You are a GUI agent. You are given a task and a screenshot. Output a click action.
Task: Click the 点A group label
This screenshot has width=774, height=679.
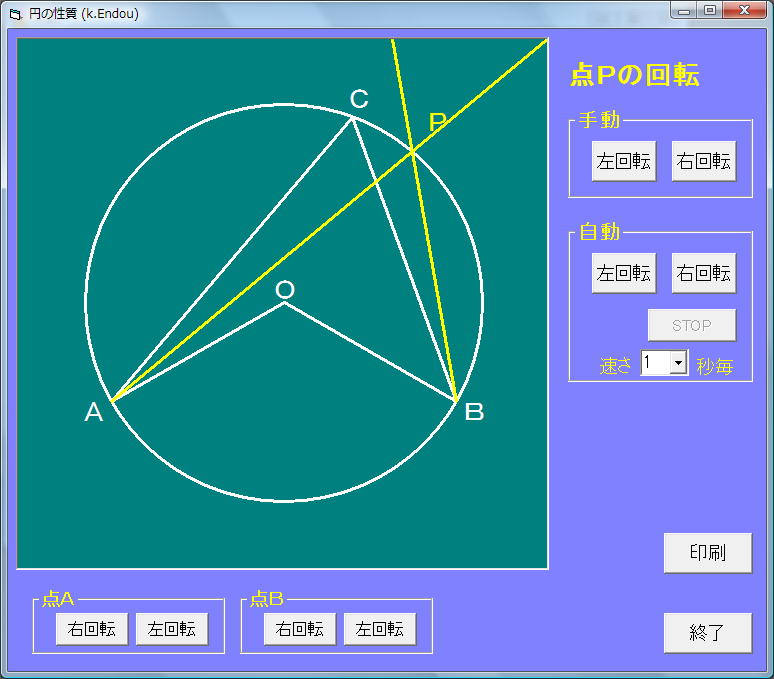point(58,599)
